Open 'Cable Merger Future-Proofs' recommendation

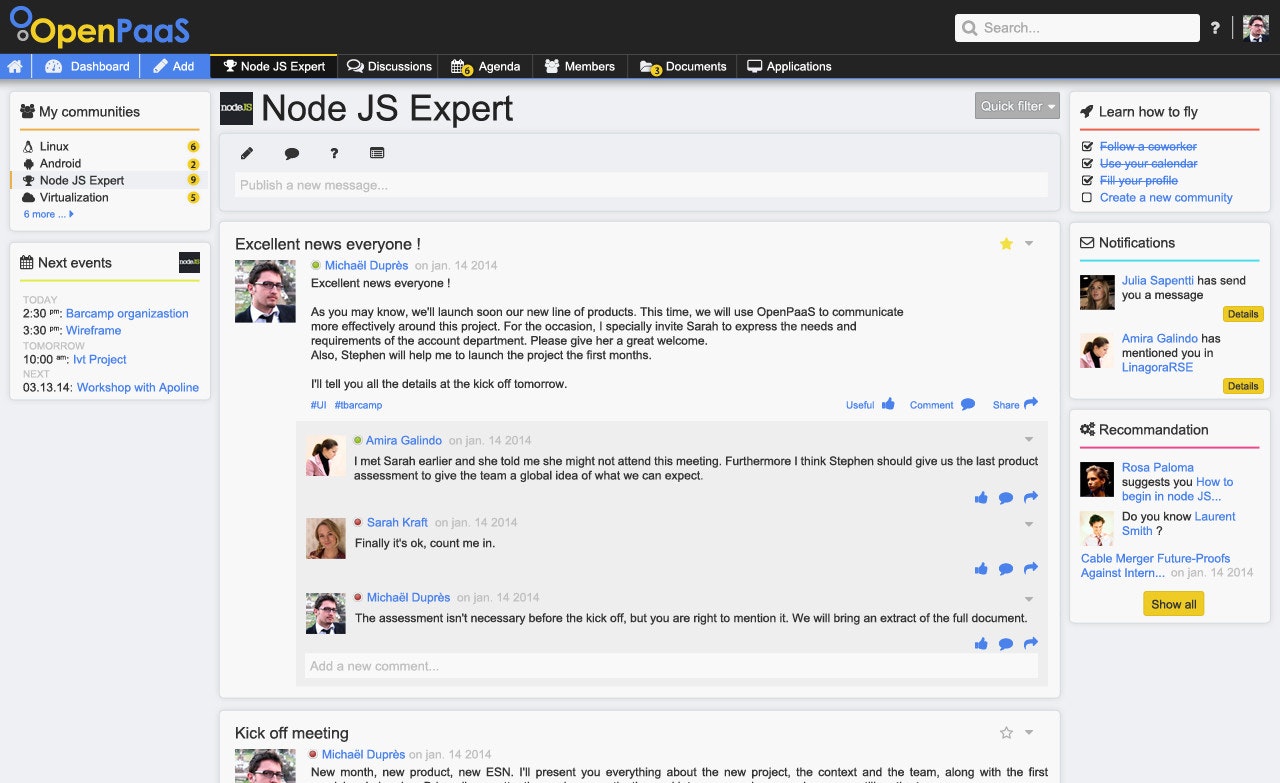tap(1155, 566)
